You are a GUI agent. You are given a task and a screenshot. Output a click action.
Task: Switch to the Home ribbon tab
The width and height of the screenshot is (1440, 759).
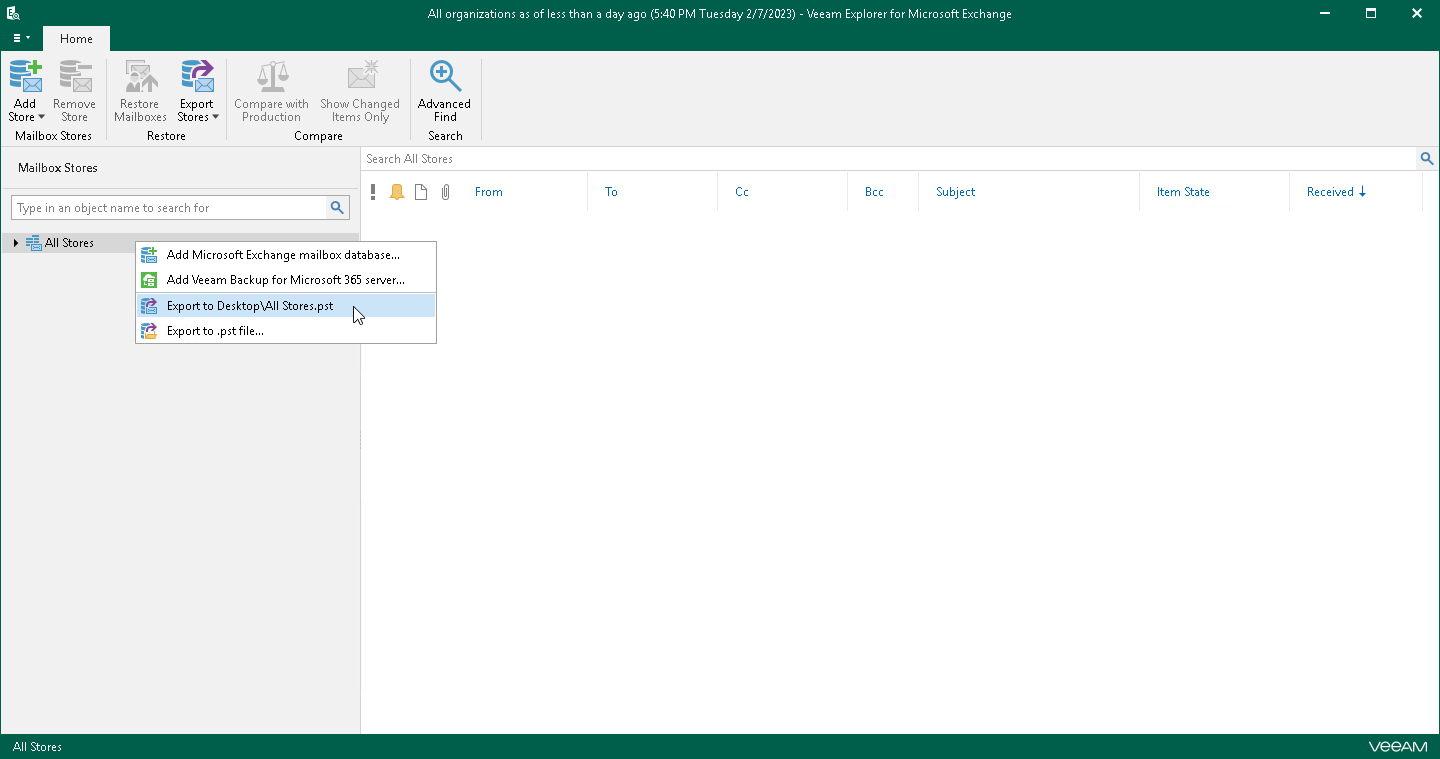76,38
